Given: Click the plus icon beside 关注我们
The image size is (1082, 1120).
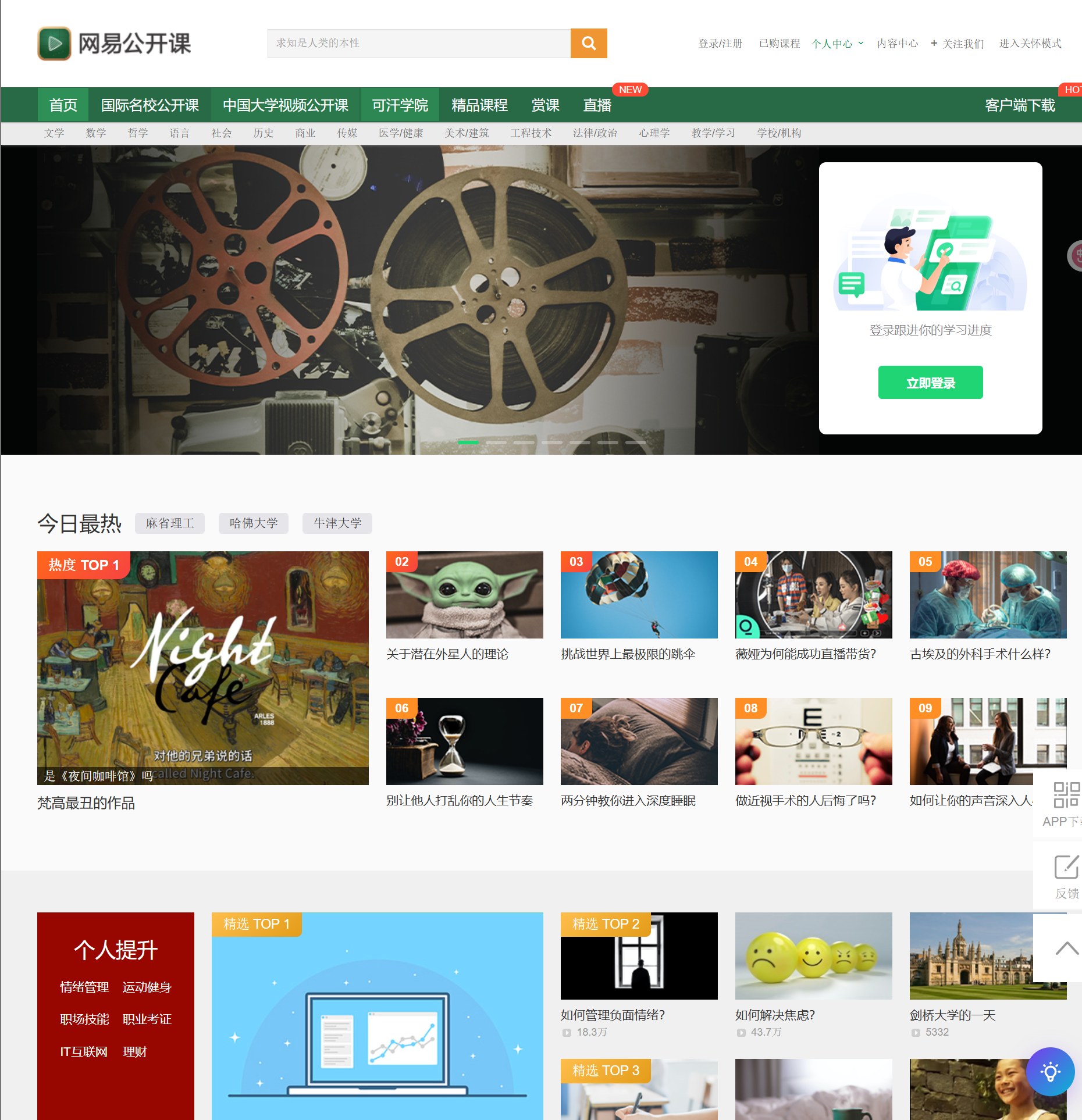Looking at the screenshot, I should [934, 43].
